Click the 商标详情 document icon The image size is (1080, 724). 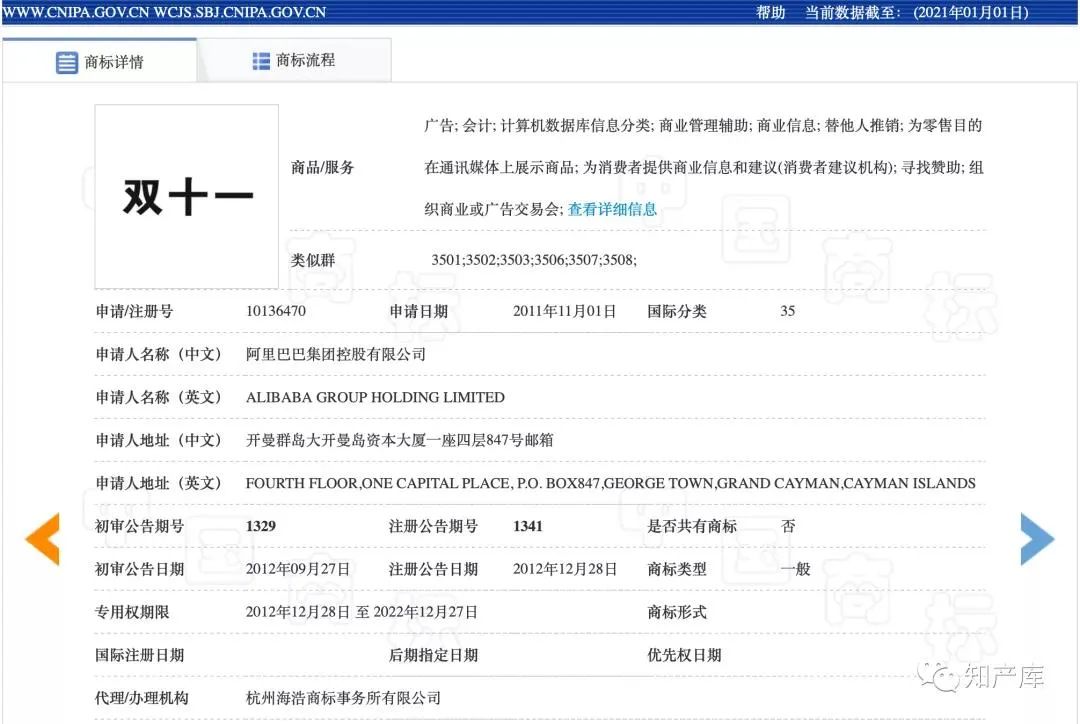coord(67,62)
